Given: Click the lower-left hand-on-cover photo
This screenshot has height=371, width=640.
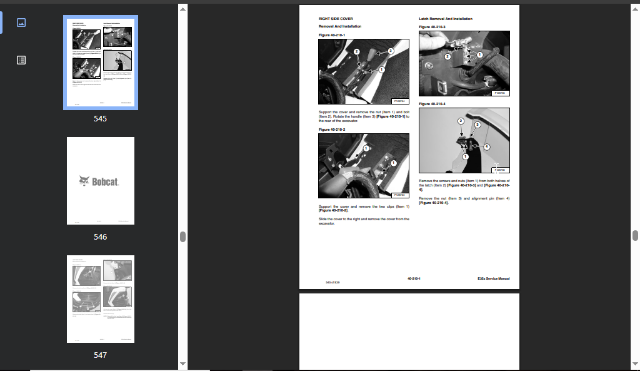Looking at the screenshot, I should (x=364, y=166).
